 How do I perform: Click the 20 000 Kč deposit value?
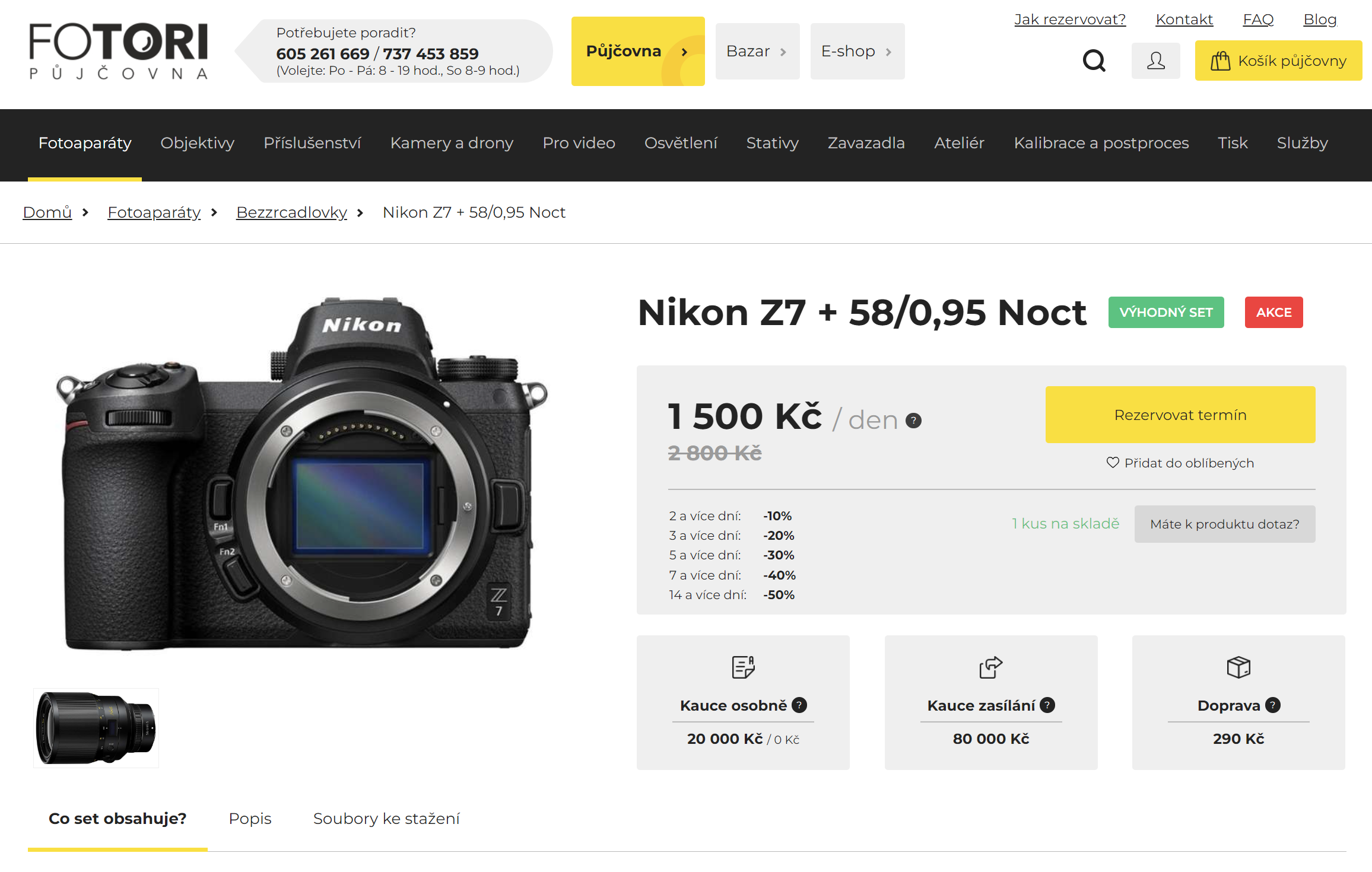point(725,739)
